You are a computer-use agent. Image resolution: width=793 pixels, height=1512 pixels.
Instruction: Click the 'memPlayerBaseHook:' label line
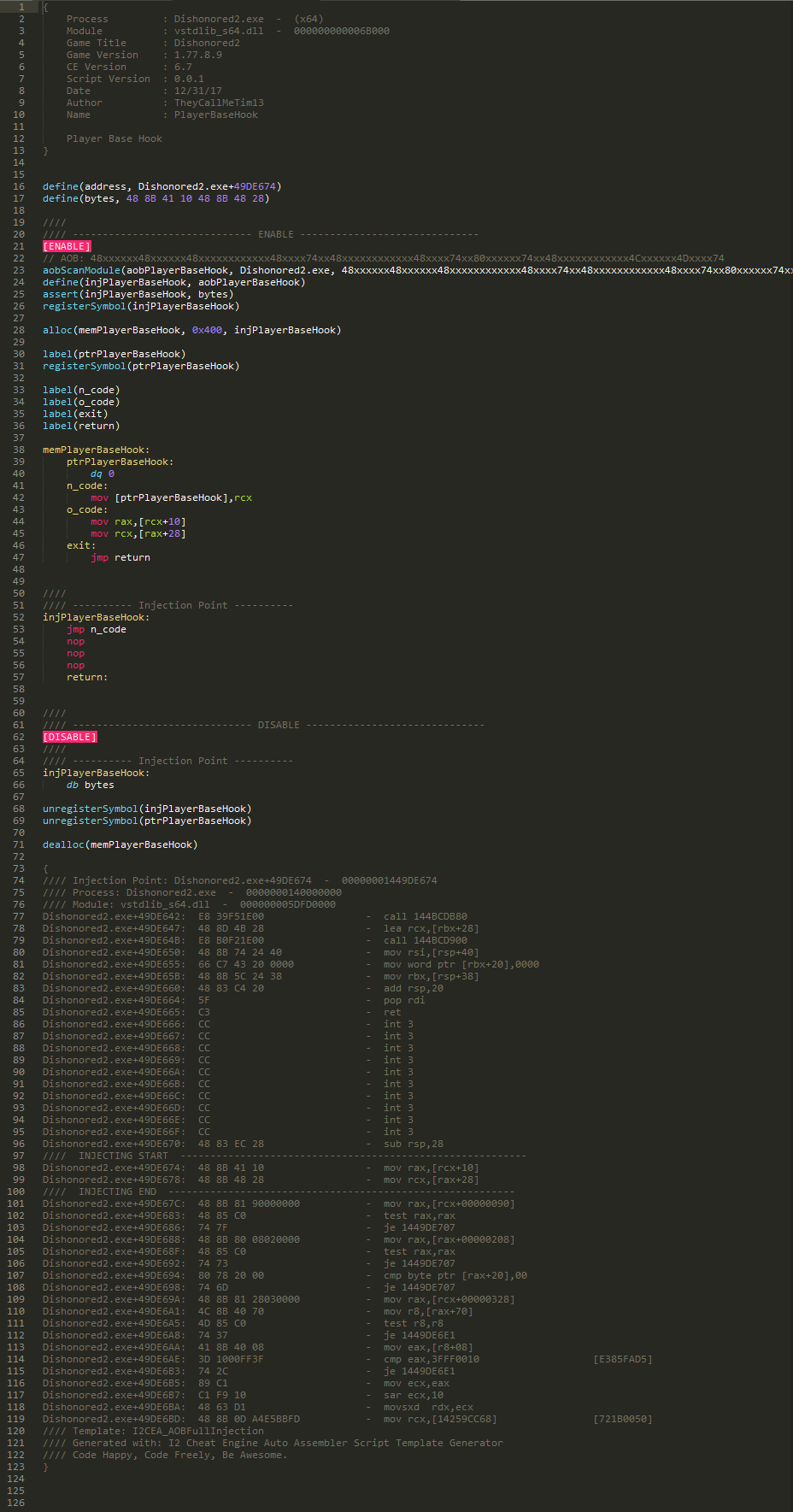pos(97,450)
